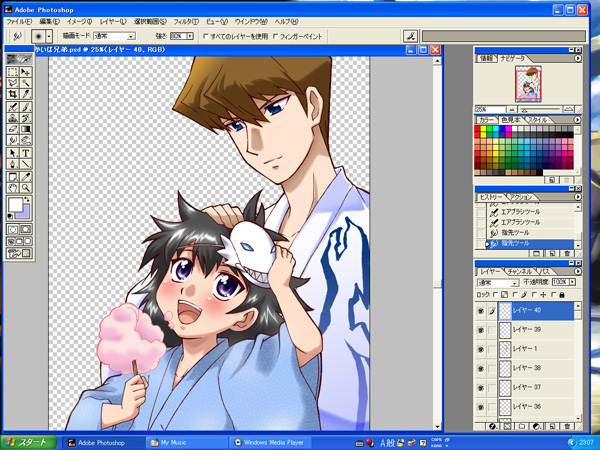Enable Quick Mask mode in toolbox

[26, 229]
